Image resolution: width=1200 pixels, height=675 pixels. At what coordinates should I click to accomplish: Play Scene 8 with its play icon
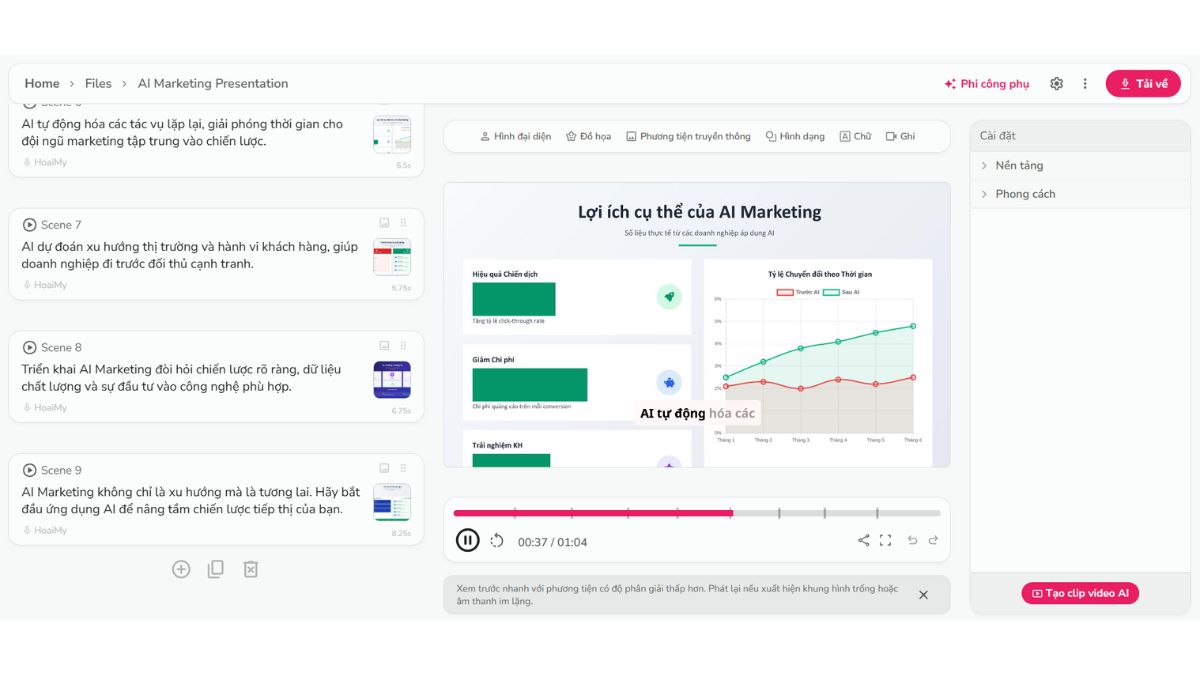[29, 348]
